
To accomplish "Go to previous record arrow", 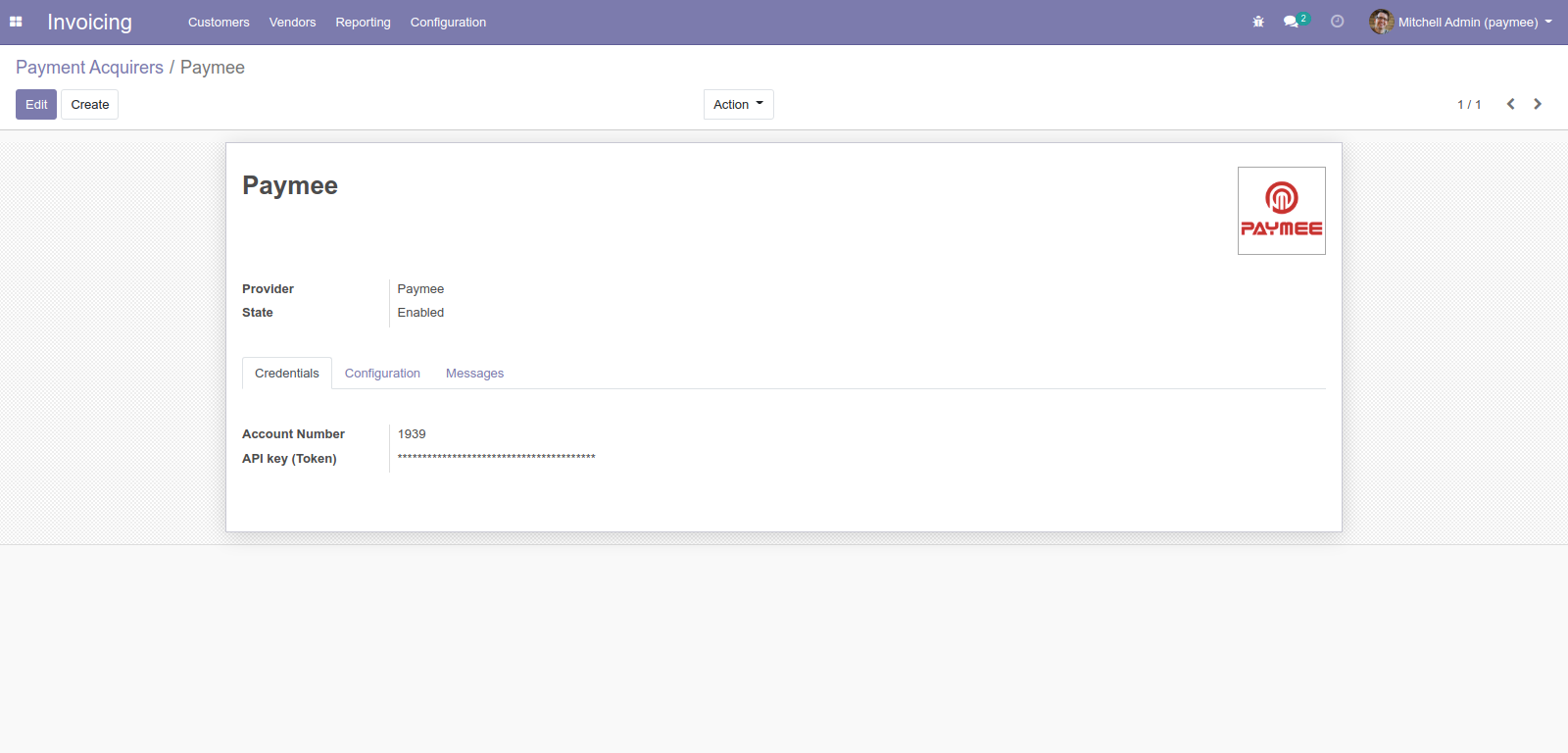I will tap(1511, 104).
